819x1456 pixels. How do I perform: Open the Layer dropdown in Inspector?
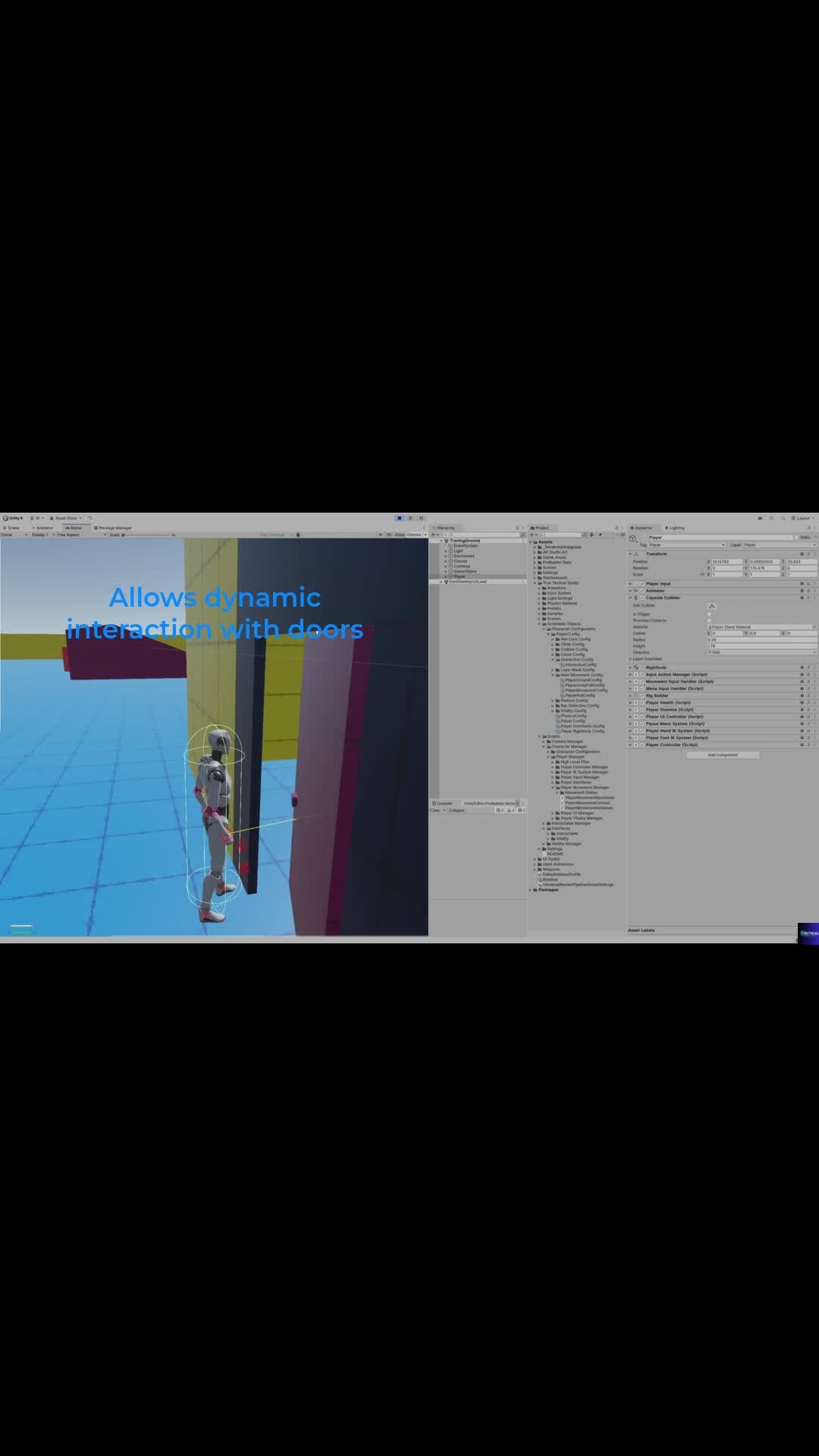tap(780, 544)
